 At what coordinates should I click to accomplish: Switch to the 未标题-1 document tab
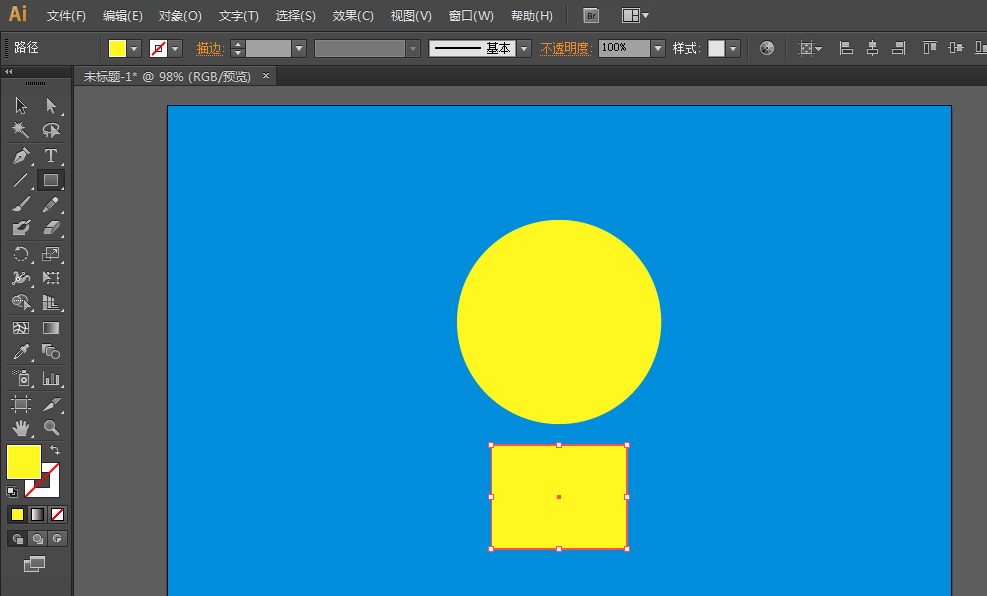(x=165, y=75)
